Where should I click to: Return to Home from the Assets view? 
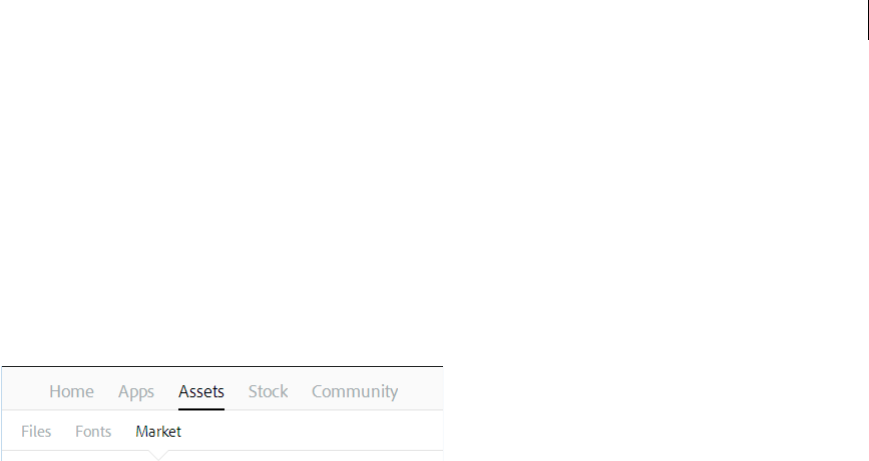coord(71,392)
